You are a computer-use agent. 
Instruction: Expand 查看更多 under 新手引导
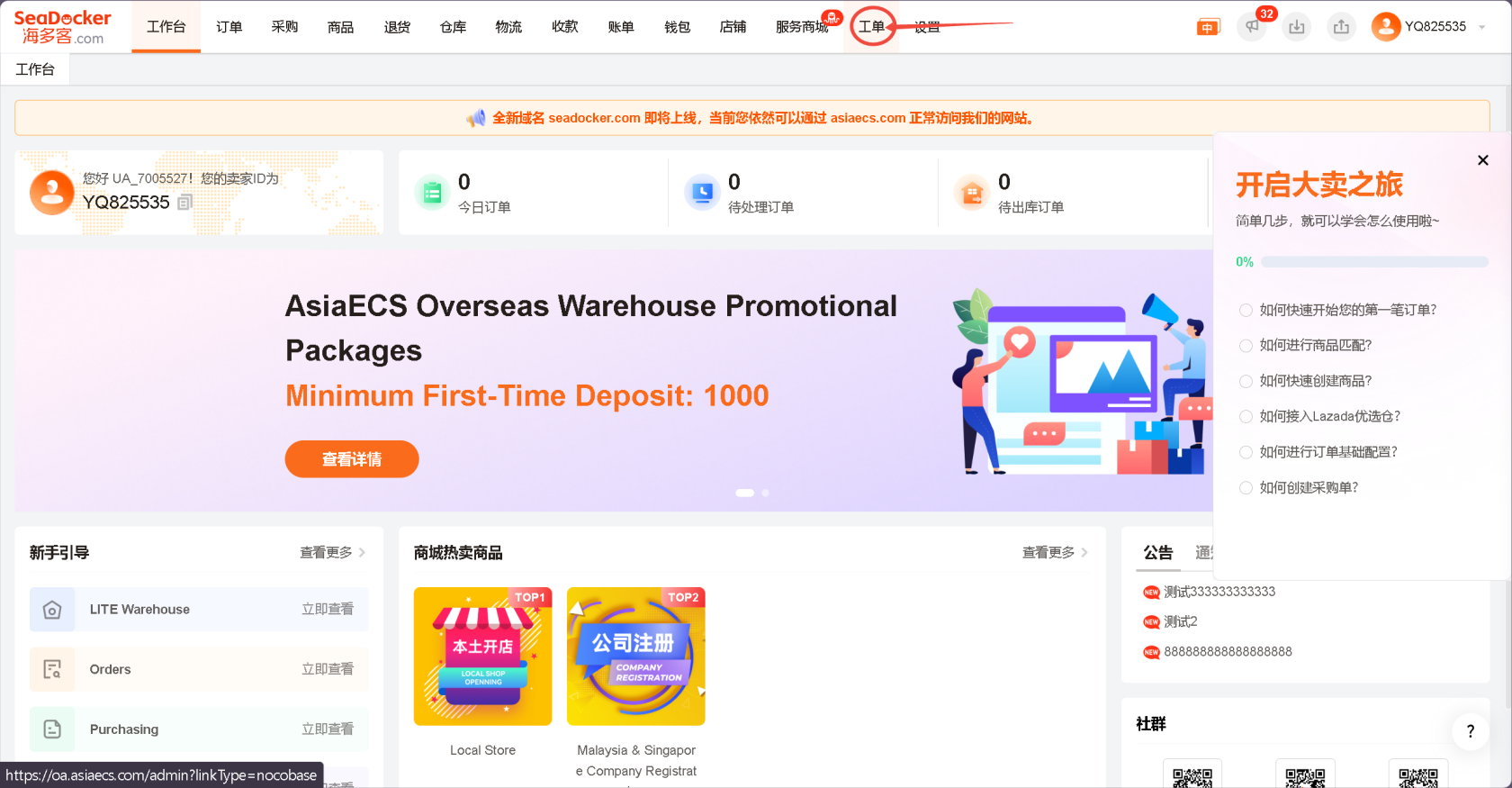click(x=332, y=553)
